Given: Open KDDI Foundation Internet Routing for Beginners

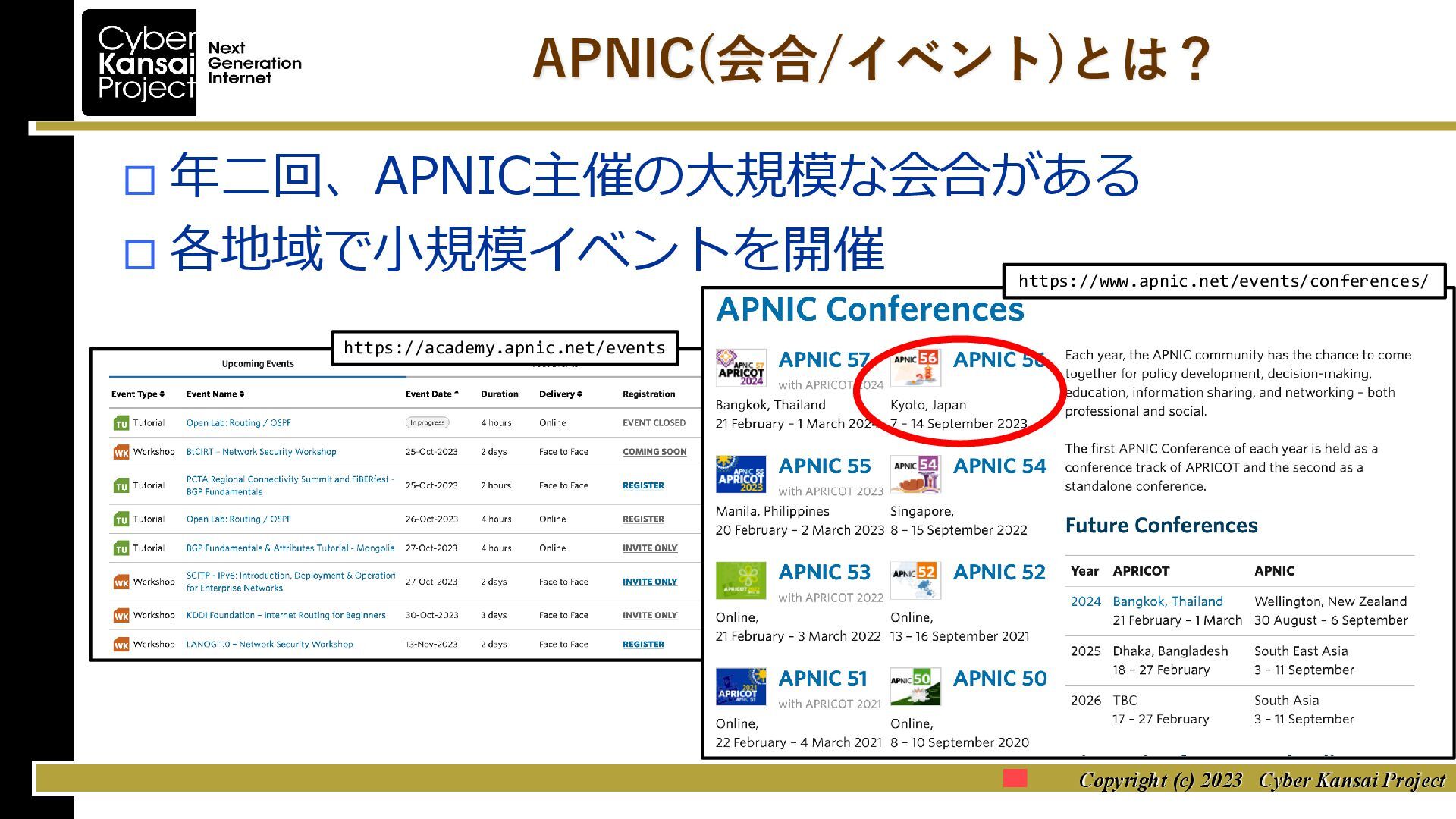Looking at the screenshot, I should pos(286,616).
